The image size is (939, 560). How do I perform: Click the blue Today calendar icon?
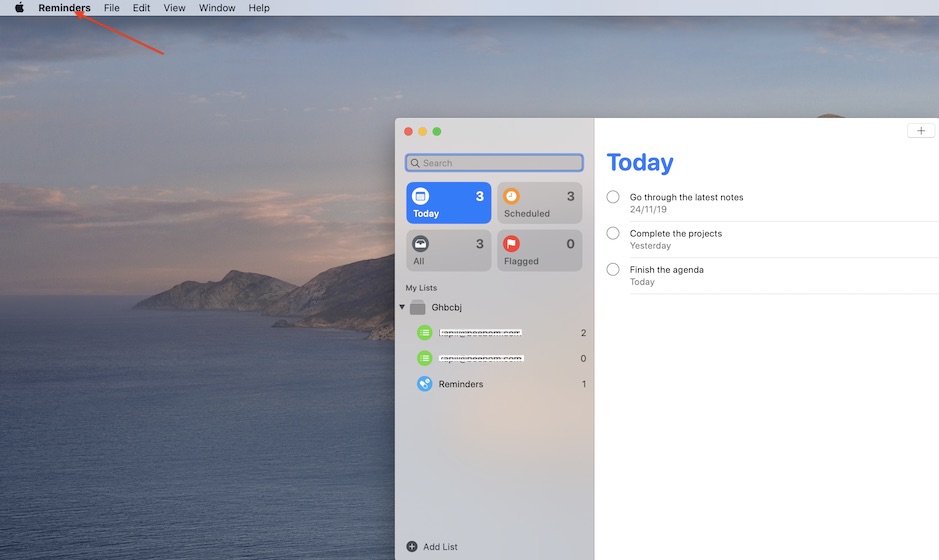(420, 196)
